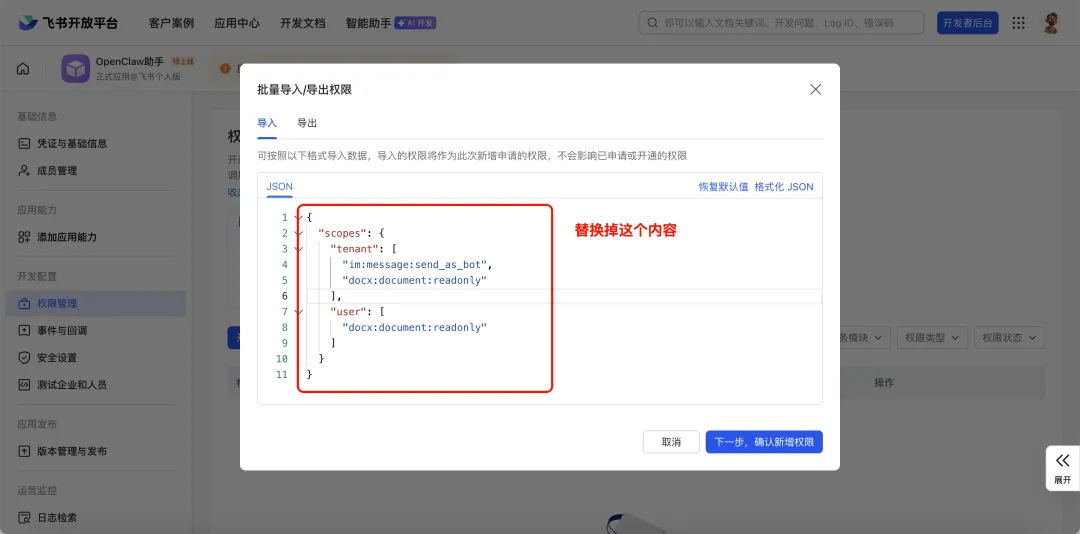This screenshot has height=534, width=1080.
Task: Click the search magnifier icon
Action: click(652, 23)
